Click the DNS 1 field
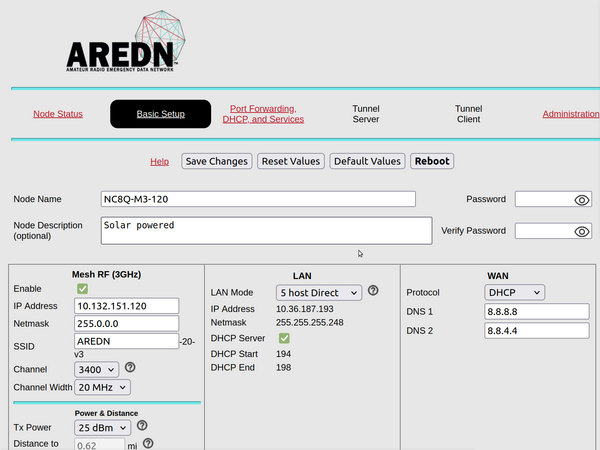This screenshot has width=600, height=450. tap(537, 311)
